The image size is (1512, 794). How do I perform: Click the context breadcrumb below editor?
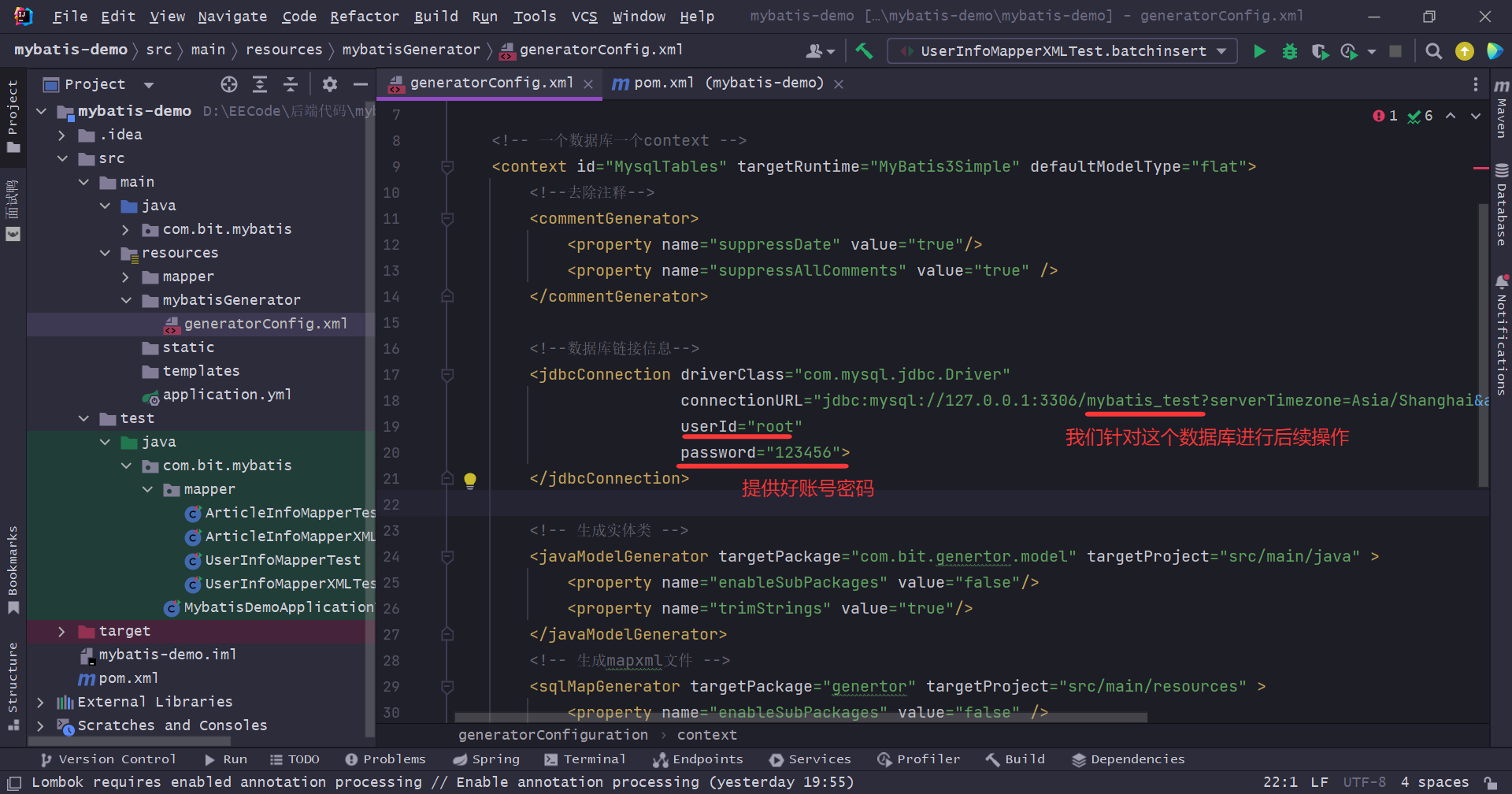707,735
